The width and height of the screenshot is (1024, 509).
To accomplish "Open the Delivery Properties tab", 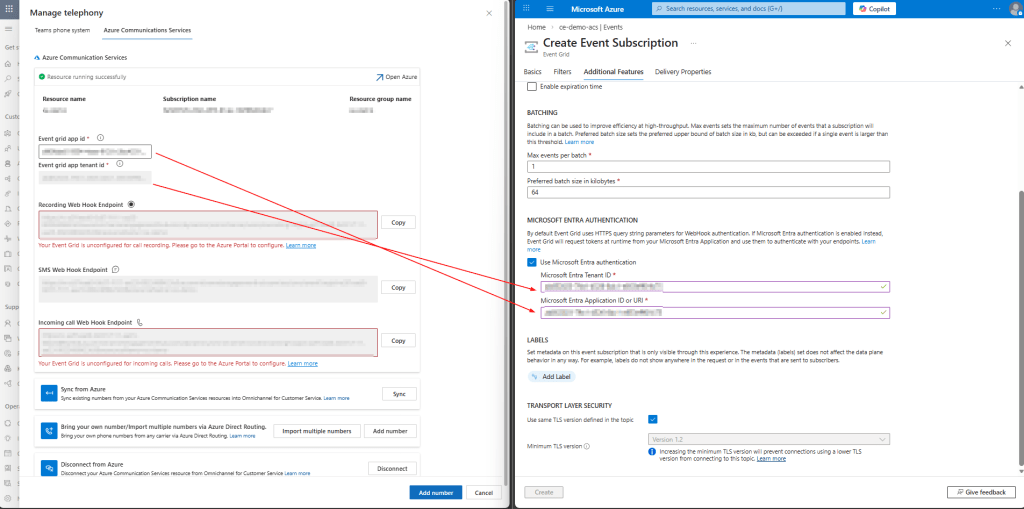I will [x=682, y=72].
